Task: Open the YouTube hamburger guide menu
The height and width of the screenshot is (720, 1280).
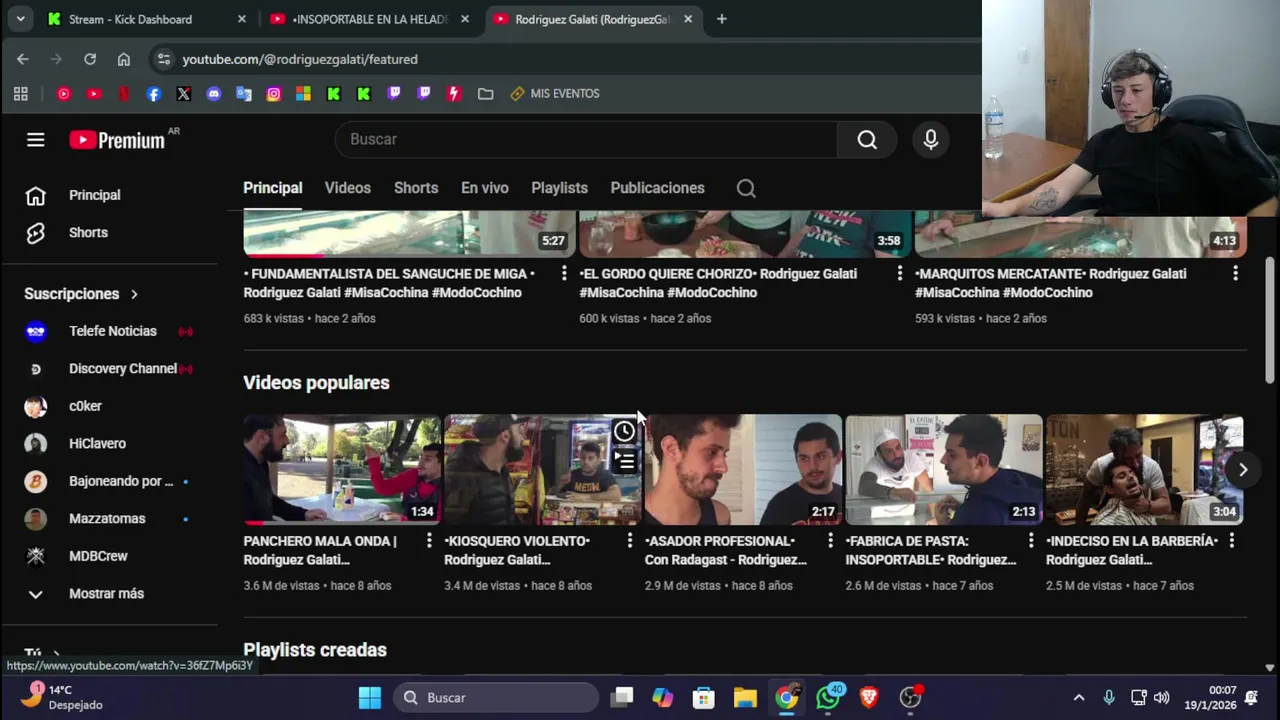Action: pos(36,140)
